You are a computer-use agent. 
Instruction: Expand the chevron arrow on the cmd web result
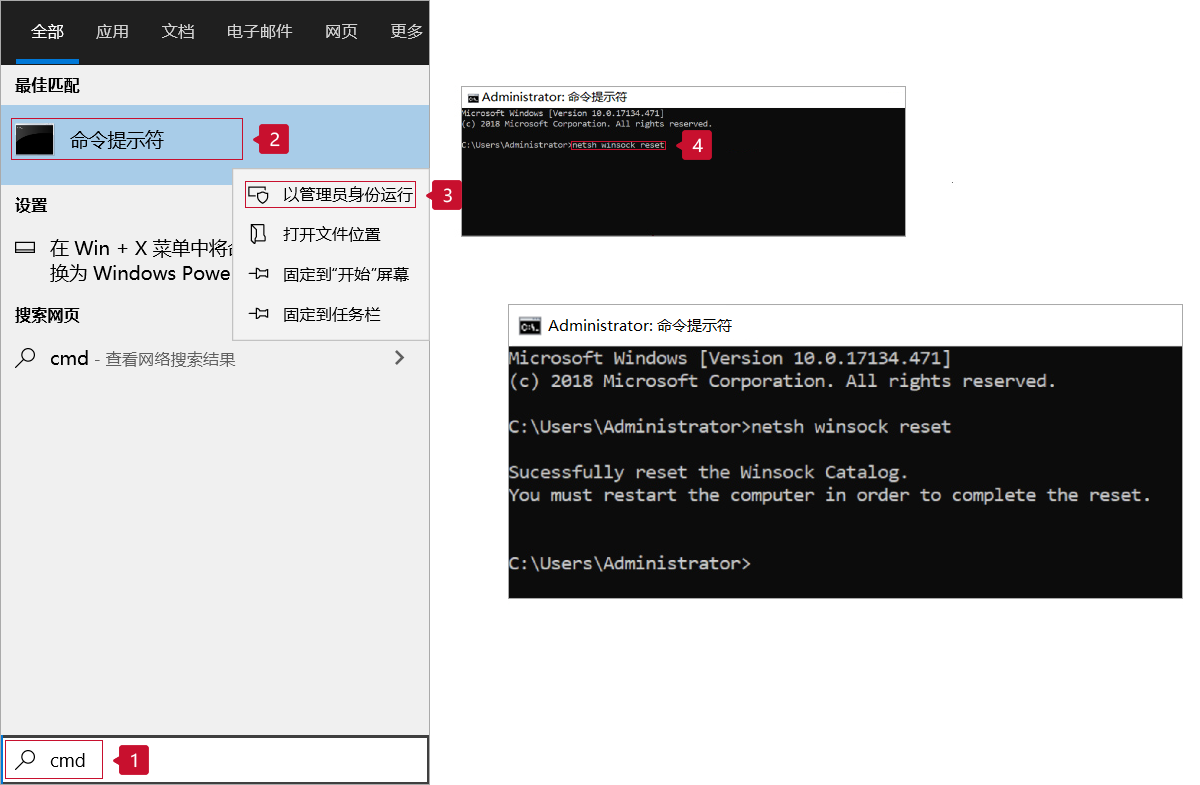click(399, 357)
